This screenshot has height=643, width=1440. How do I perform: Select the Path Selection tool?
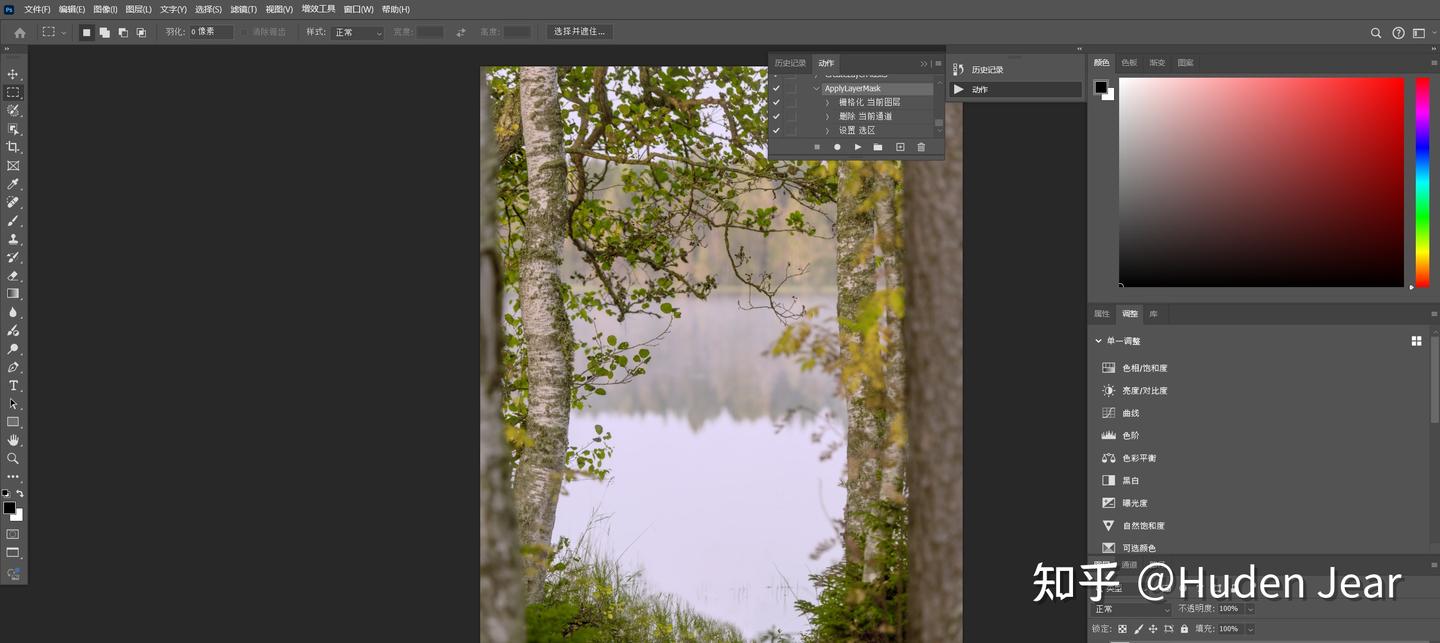(x=13, y=403)
